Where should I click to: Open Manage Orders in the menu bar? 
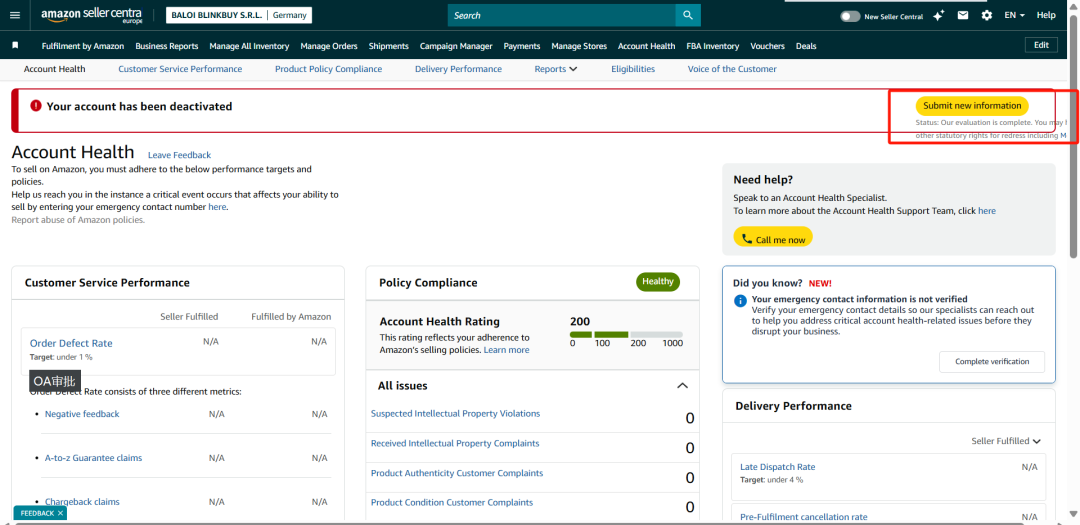point(328,46)
